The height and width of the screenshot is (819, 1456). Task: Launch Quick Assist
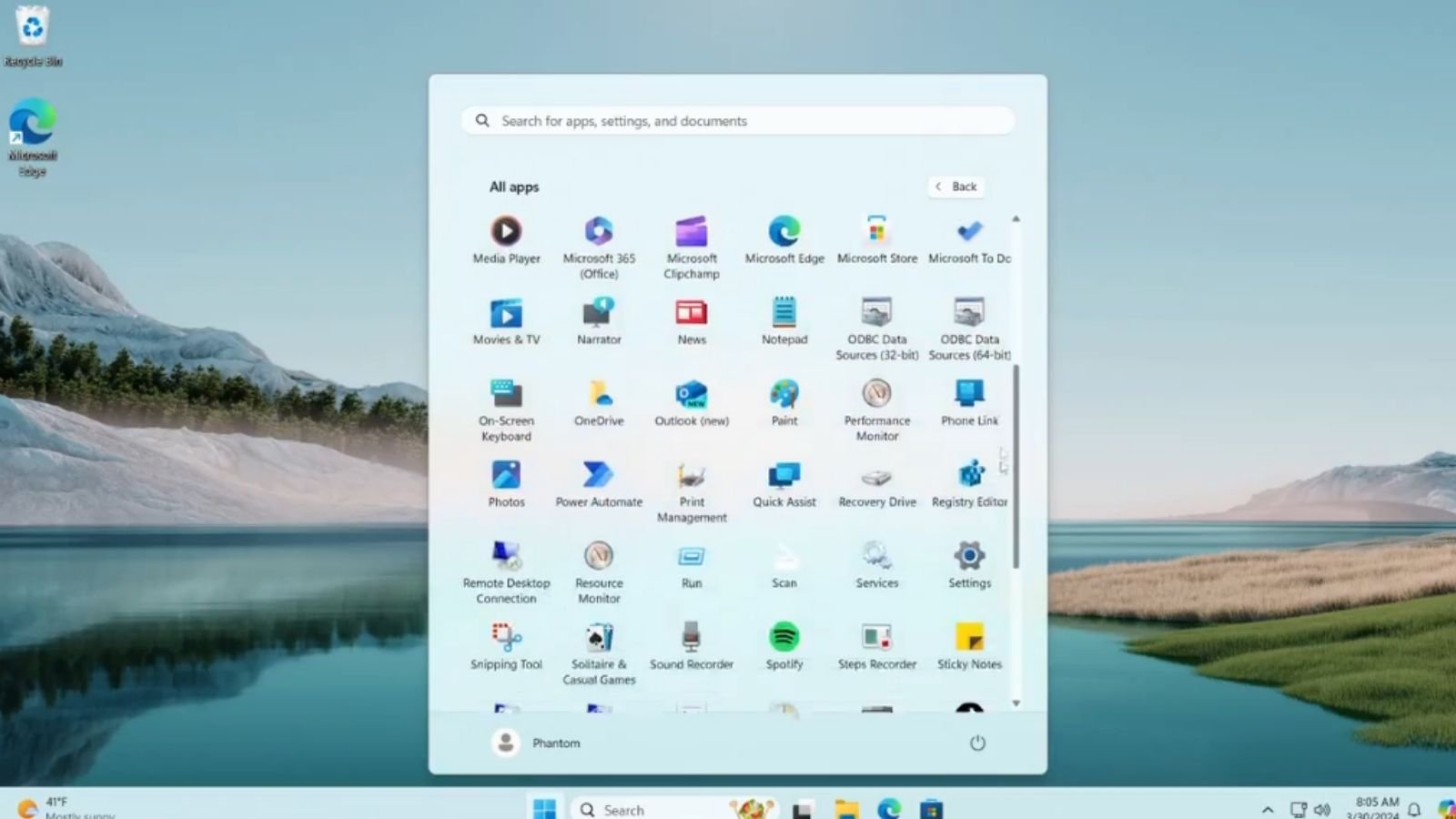[784, 483]
